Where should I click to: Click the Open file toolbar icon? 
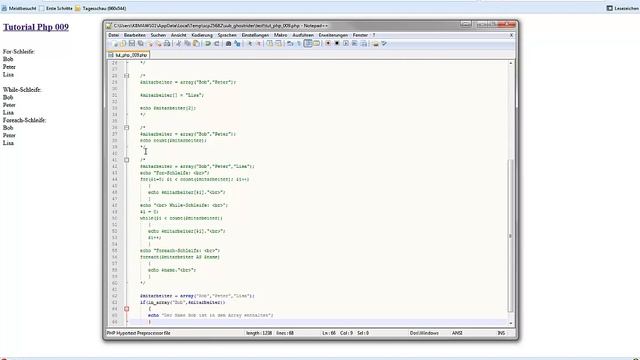click(123, 44)
